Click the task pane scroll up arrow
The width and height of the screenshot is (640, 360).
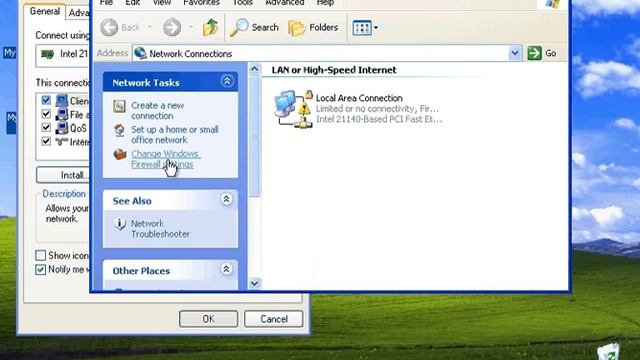click(x=254, y=69)
